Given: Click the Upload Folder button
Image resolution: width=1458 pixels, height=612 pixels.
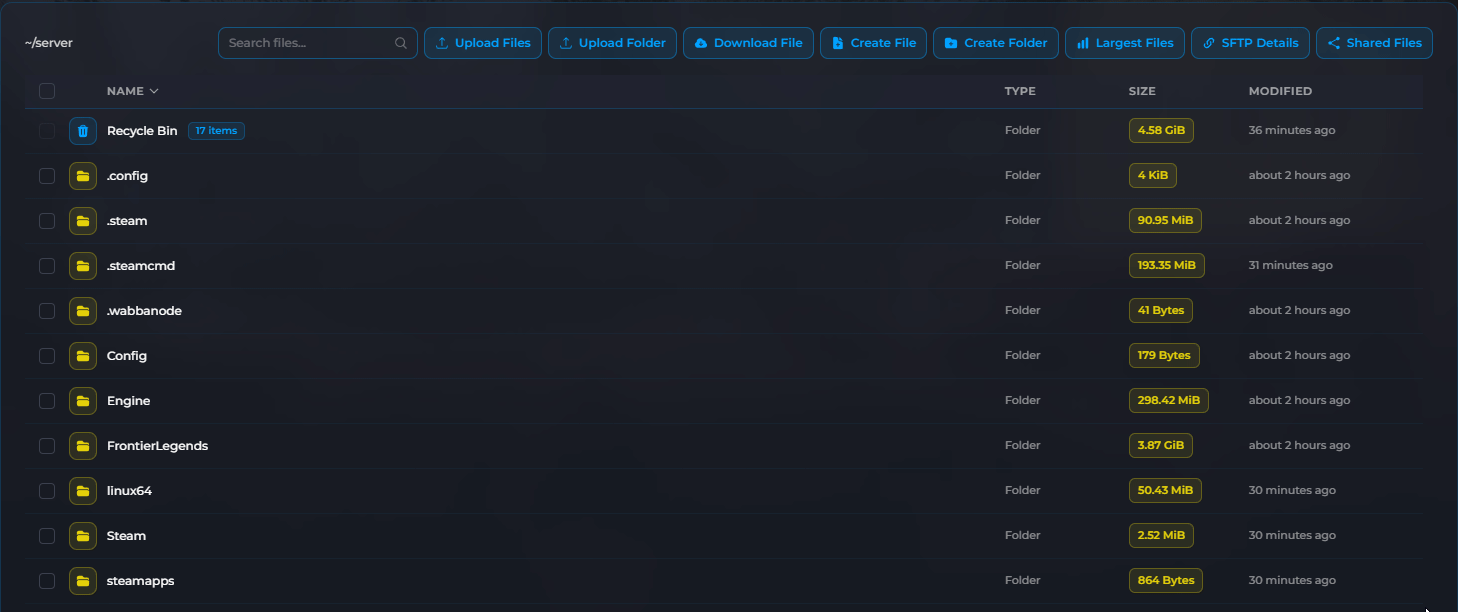Looking at the screenshot, I should coord(612,43).
